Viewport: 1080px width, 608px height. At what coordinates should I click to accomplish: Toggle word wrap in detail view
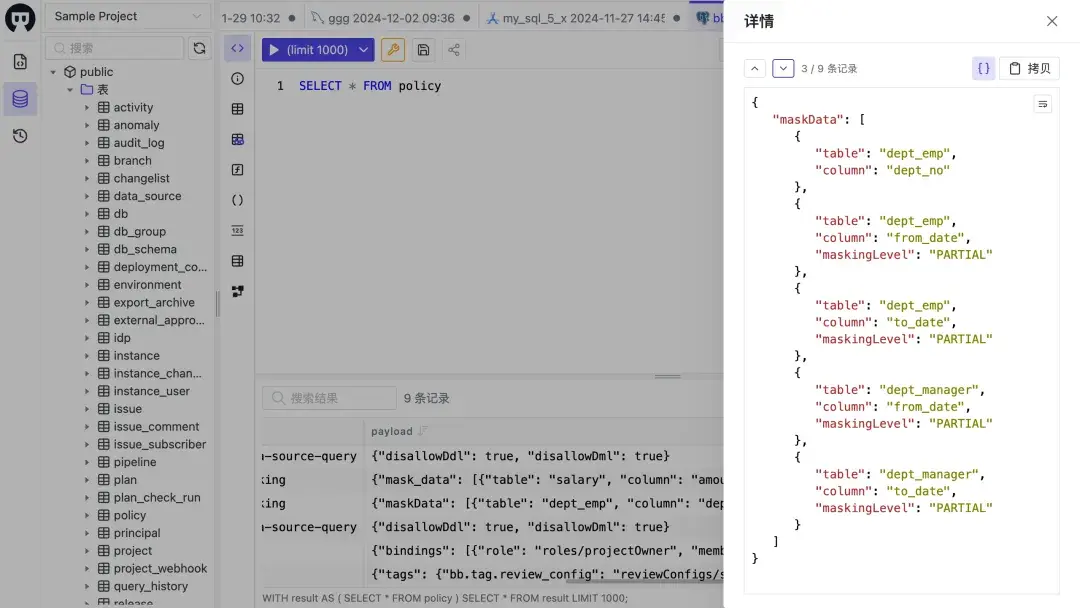point(1042,104)
